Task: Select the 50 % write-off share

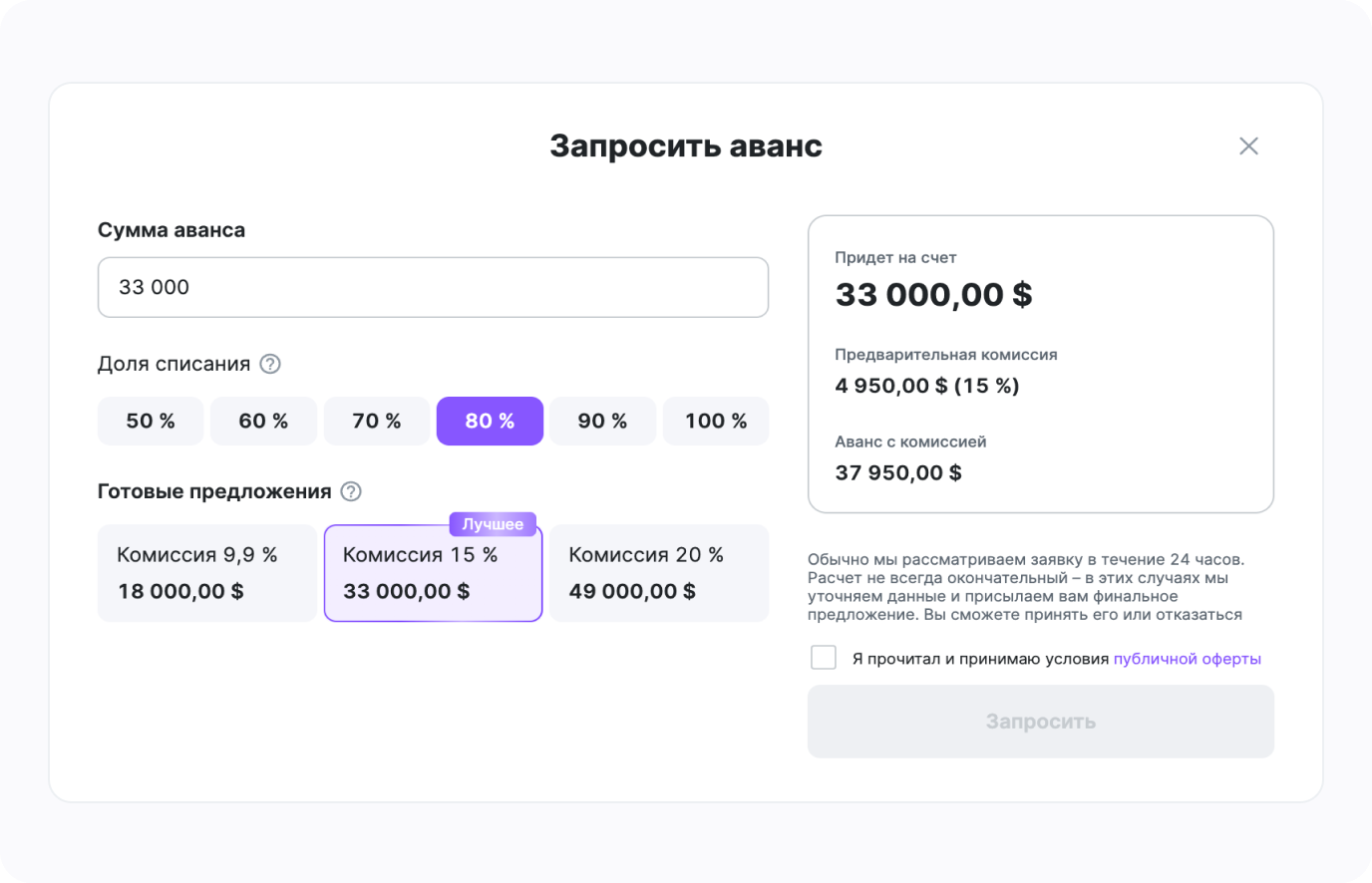Action: (151, 422)
